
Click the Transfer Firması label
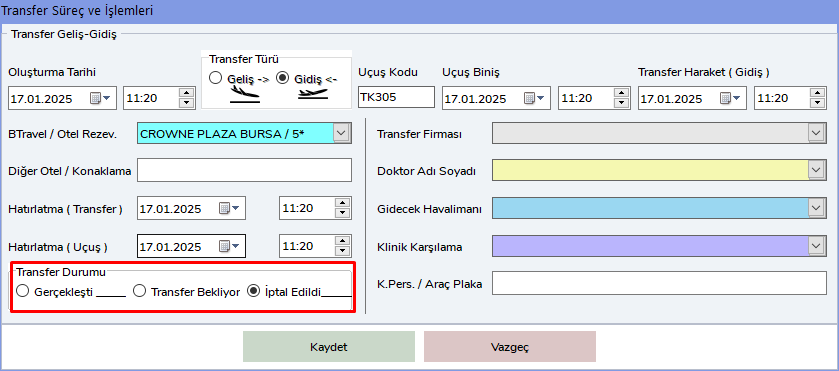pos(420,134)
